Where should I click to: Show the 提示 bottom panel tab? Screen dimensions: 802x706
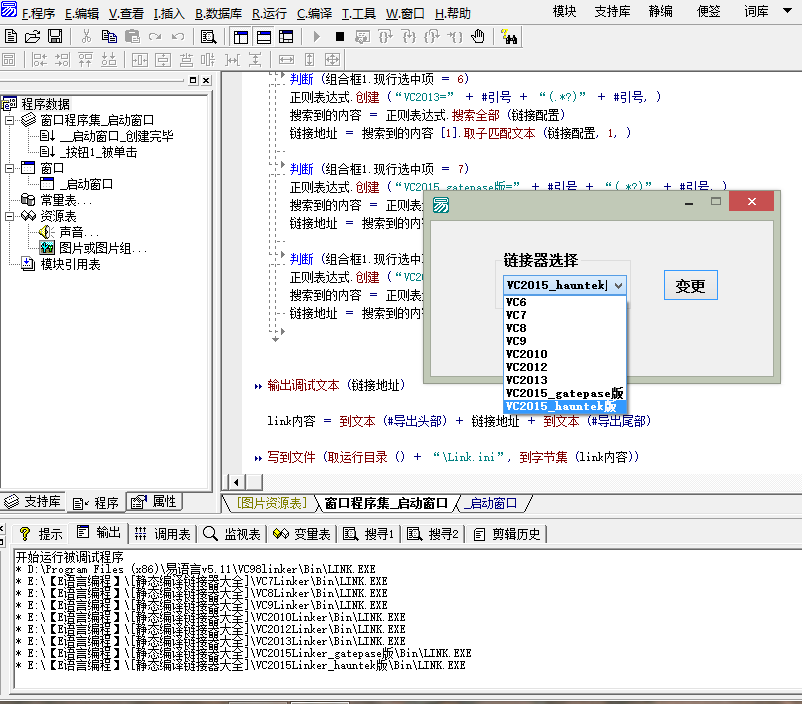(x=41, y=534)
